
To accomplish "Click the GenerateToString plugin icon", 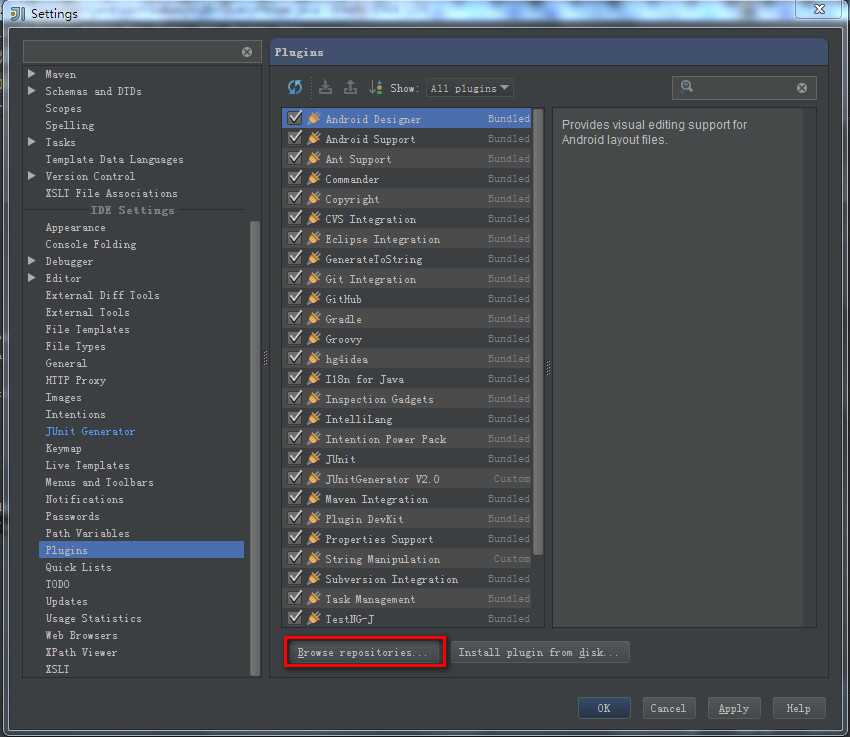I will (x=314, y=258).
